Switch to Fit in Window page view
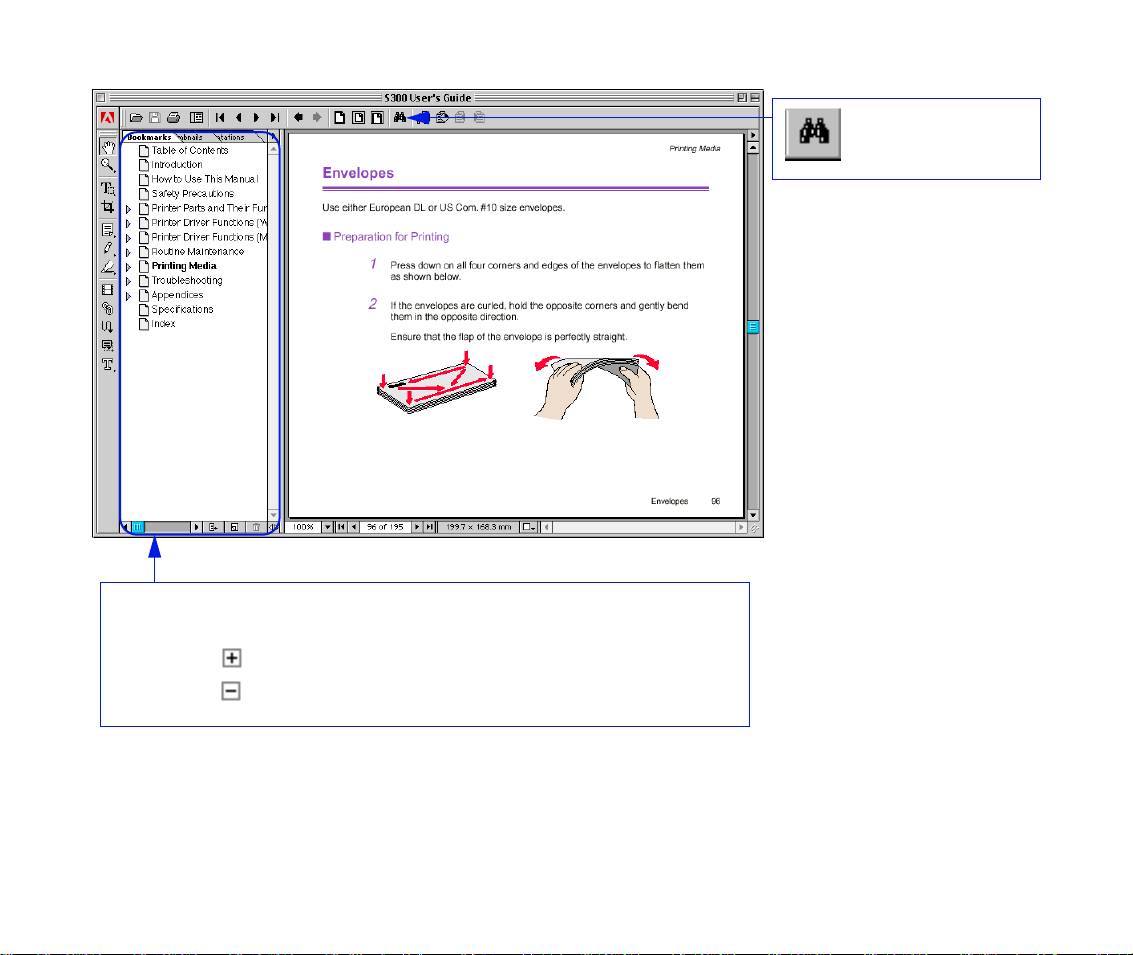 click(x=358, y=118)
